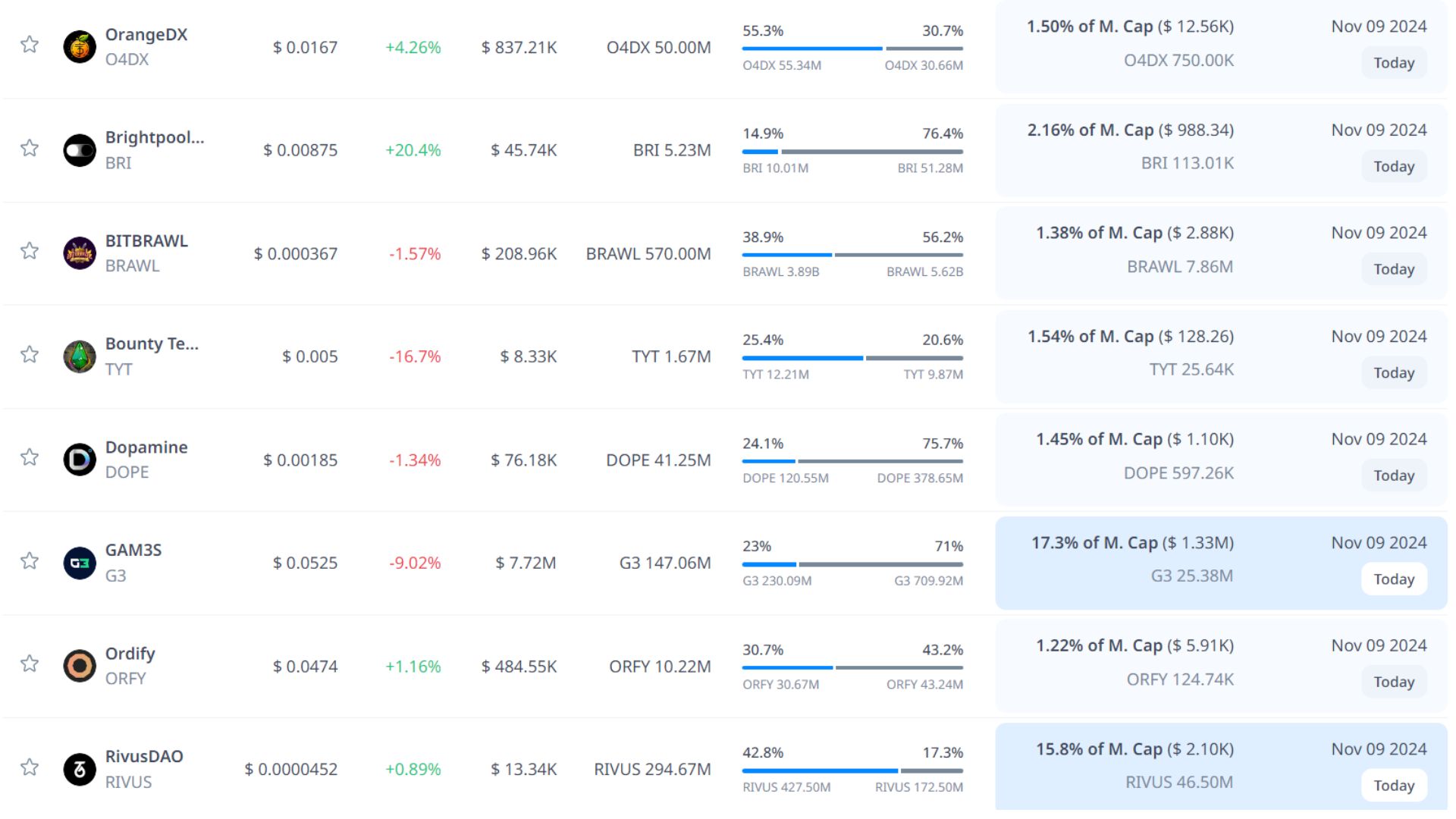
Task: Star OrangeDX as a favorite
Action: (x=30, y=45)
